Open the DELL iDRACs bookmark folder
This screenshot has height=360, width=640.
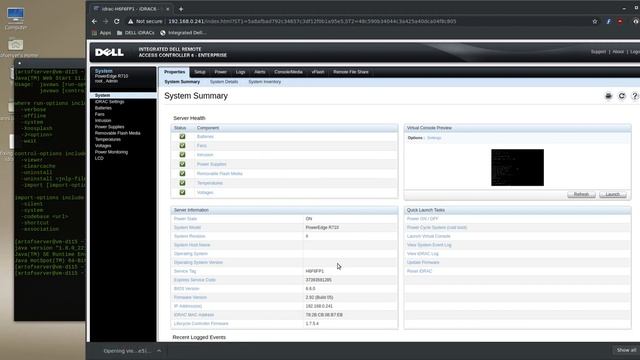tap(136, 33)
